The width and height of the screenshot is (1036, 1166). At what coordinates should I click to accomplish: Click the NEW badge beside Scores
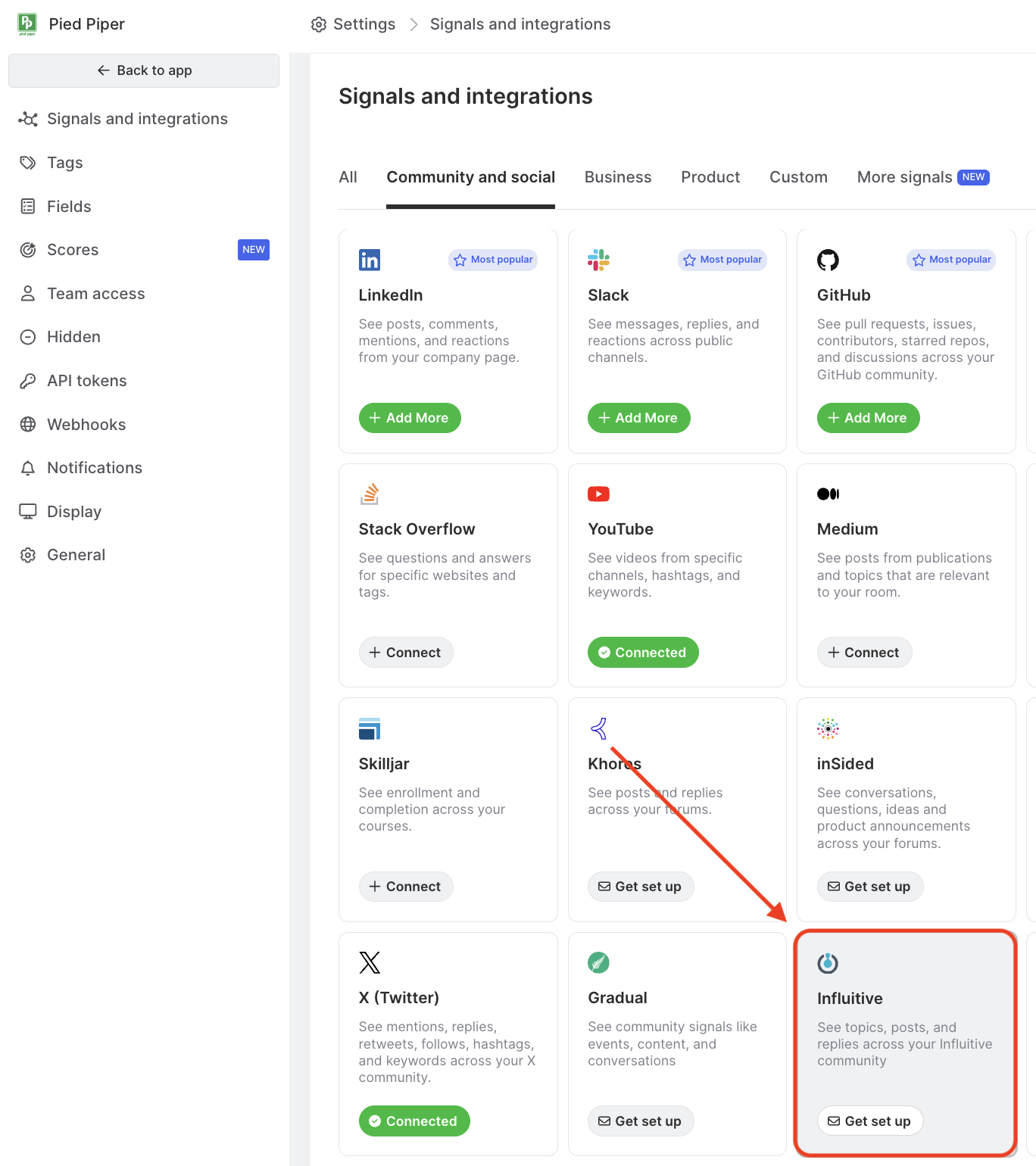[x=254, y=250]
